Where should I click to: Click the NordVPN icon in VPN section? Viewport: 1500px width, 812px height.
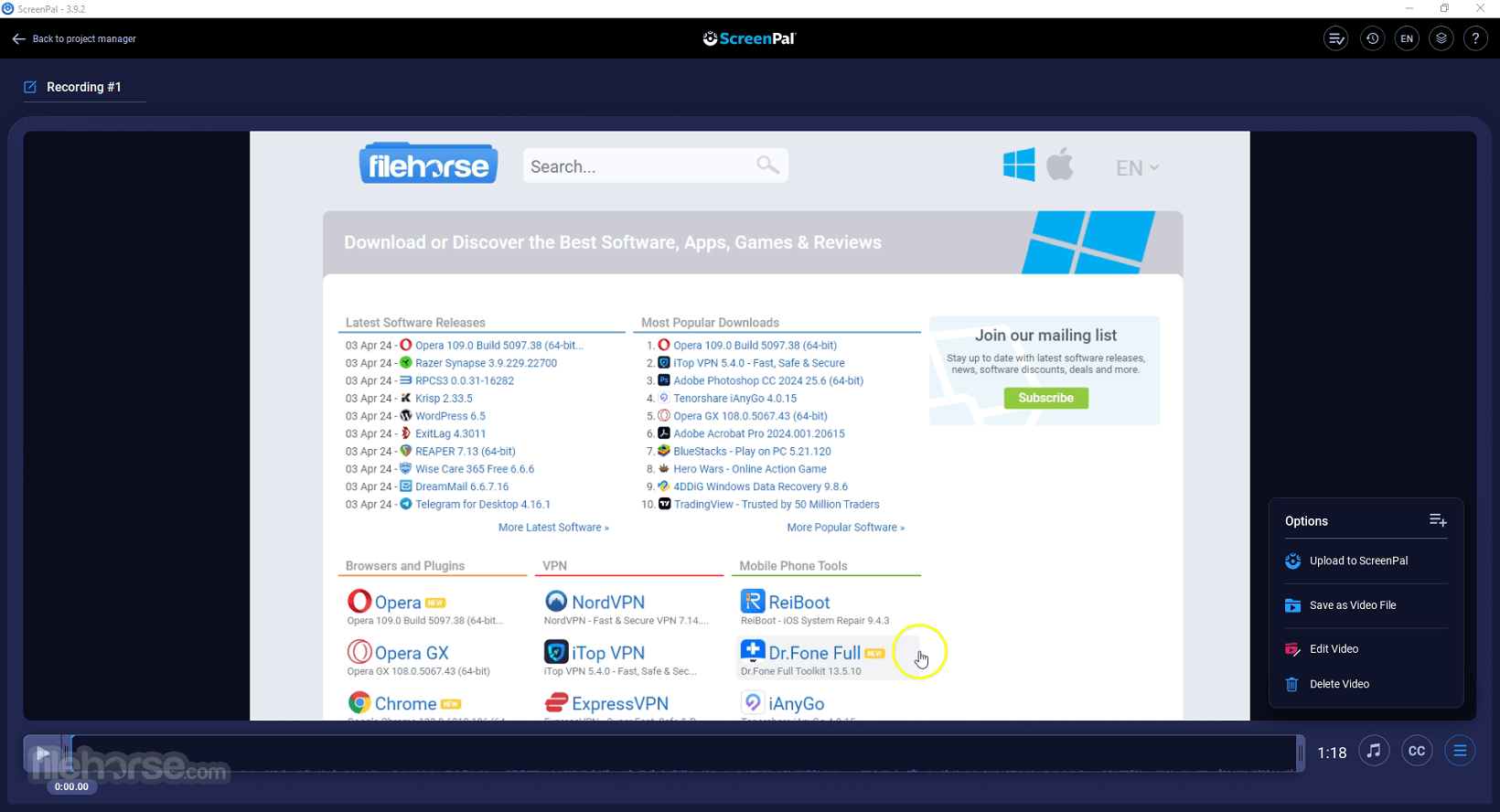(x=556, y=602)
